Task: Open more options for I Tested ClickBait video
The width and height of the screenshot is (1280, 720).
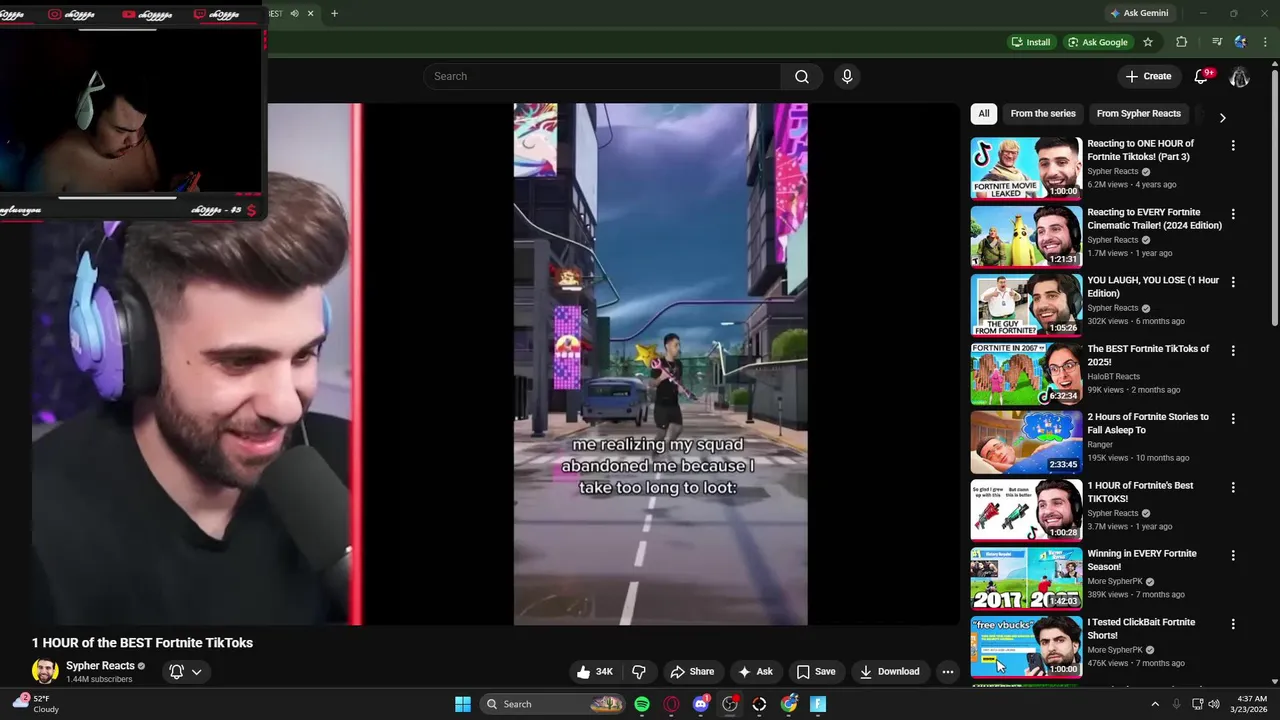Action: tap(1233, 624)
